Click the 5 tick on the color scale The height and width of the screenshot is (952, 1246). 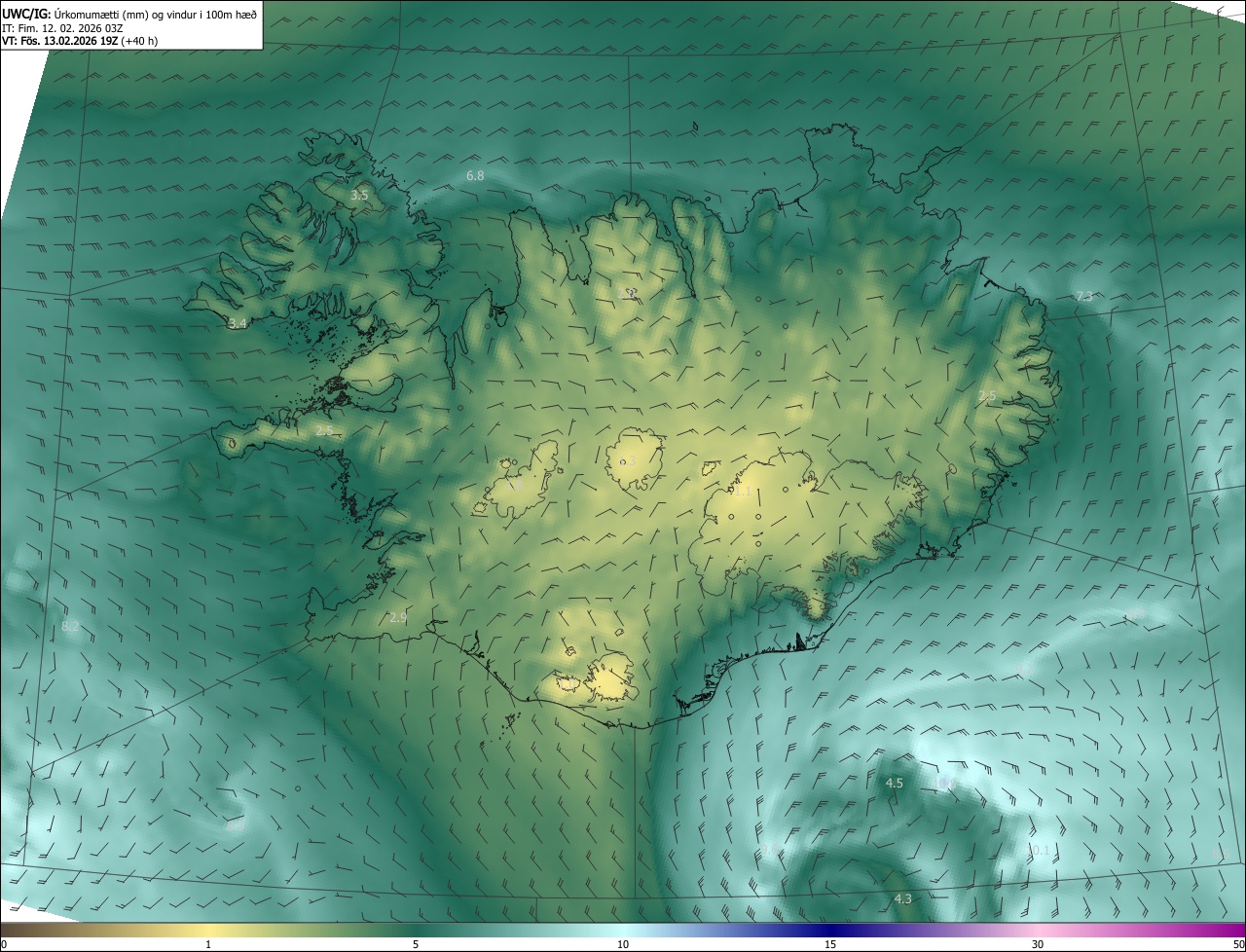416,944
